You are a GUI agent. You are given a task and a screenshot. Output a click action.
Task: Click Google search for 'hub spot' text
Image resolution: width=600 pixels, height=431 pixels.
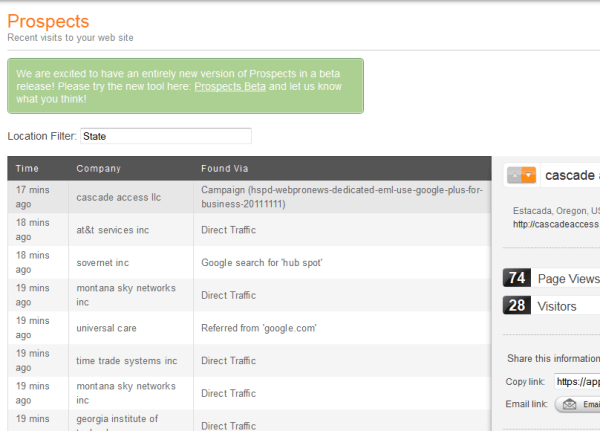[262, 263]
